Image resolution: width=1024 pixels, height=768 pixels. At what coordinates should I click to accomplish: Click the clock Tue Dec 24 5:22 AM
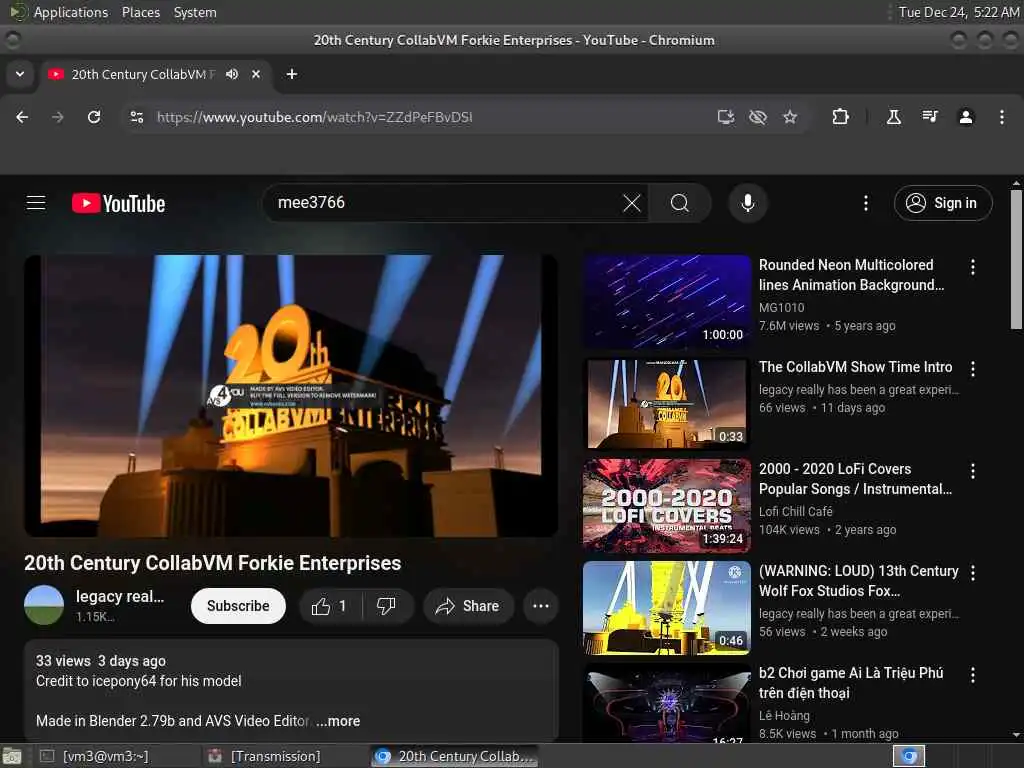[x=959, y=12]
